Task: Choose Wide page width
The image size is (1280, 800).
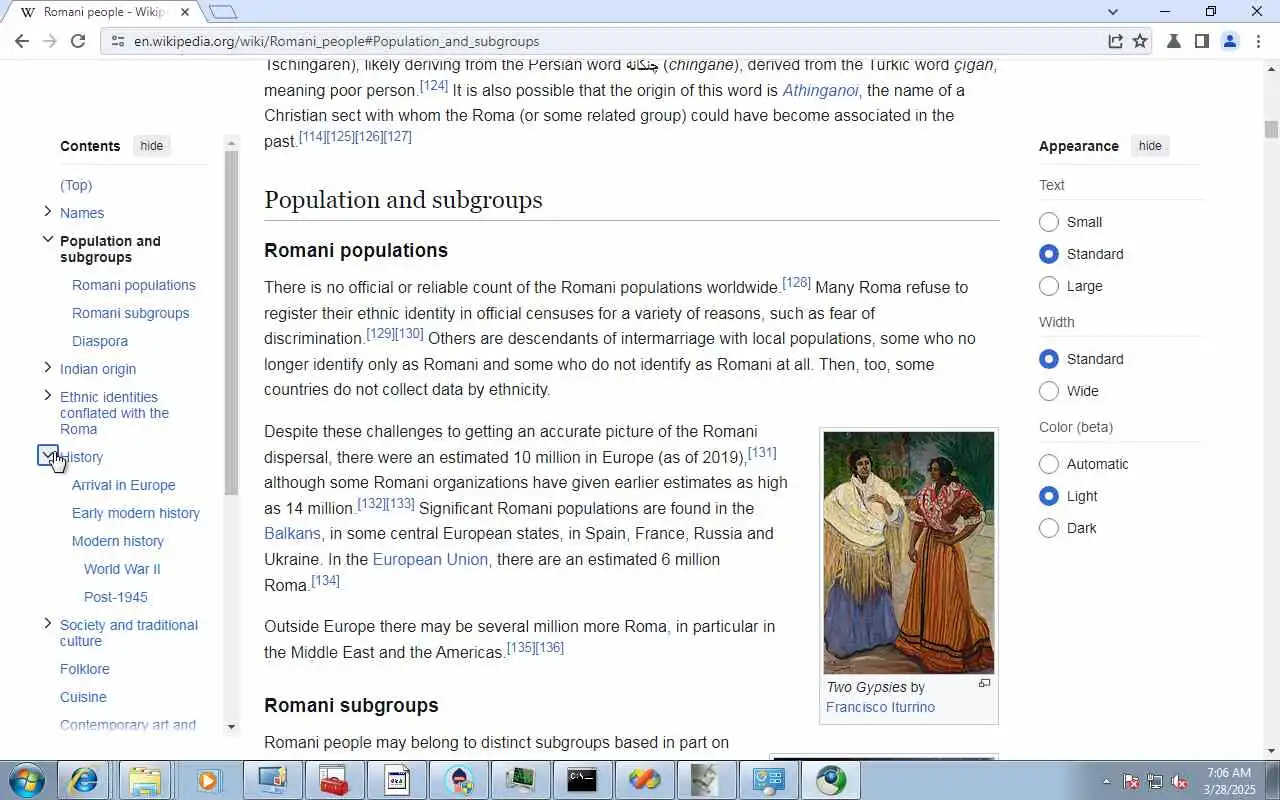Action: (1049, 391)
